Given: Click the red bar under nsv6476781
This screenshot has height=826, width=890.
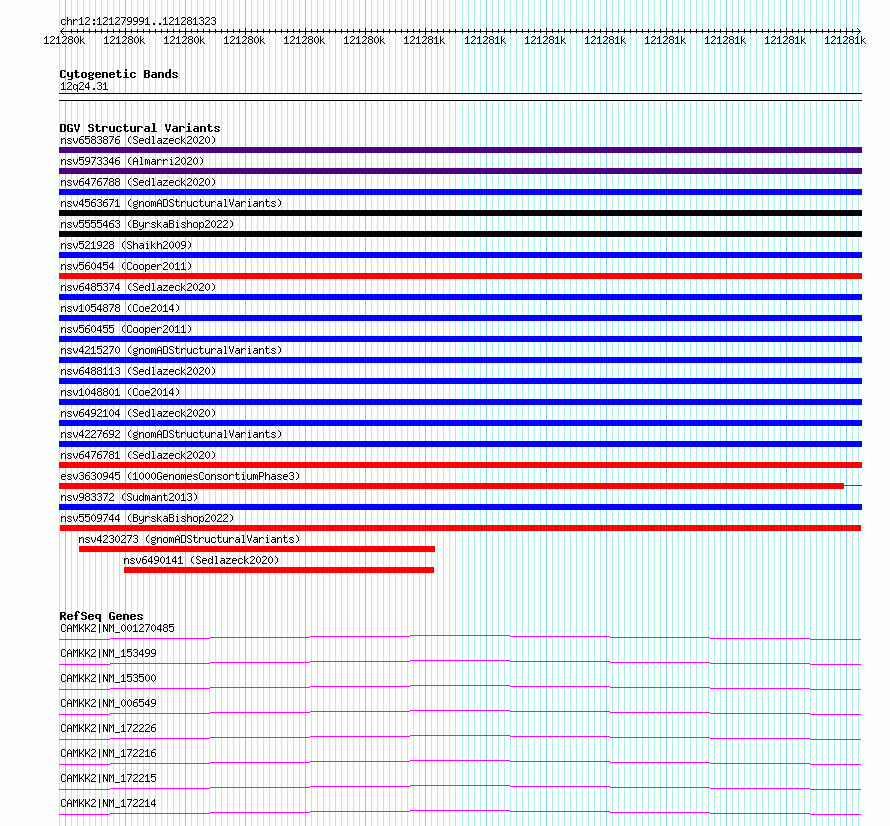Looking at the screenshot, I should tap(460, 465).
